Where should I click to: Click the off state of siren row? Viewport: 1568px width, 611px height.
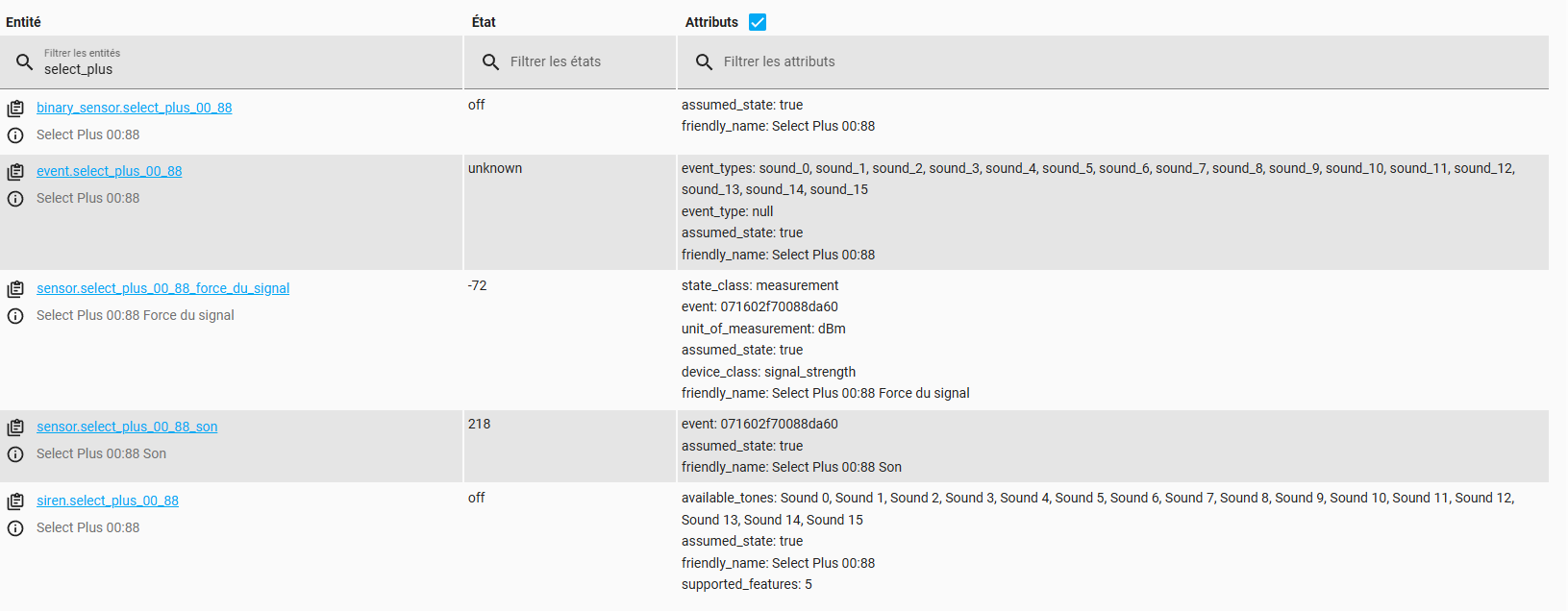pos(476,498)
